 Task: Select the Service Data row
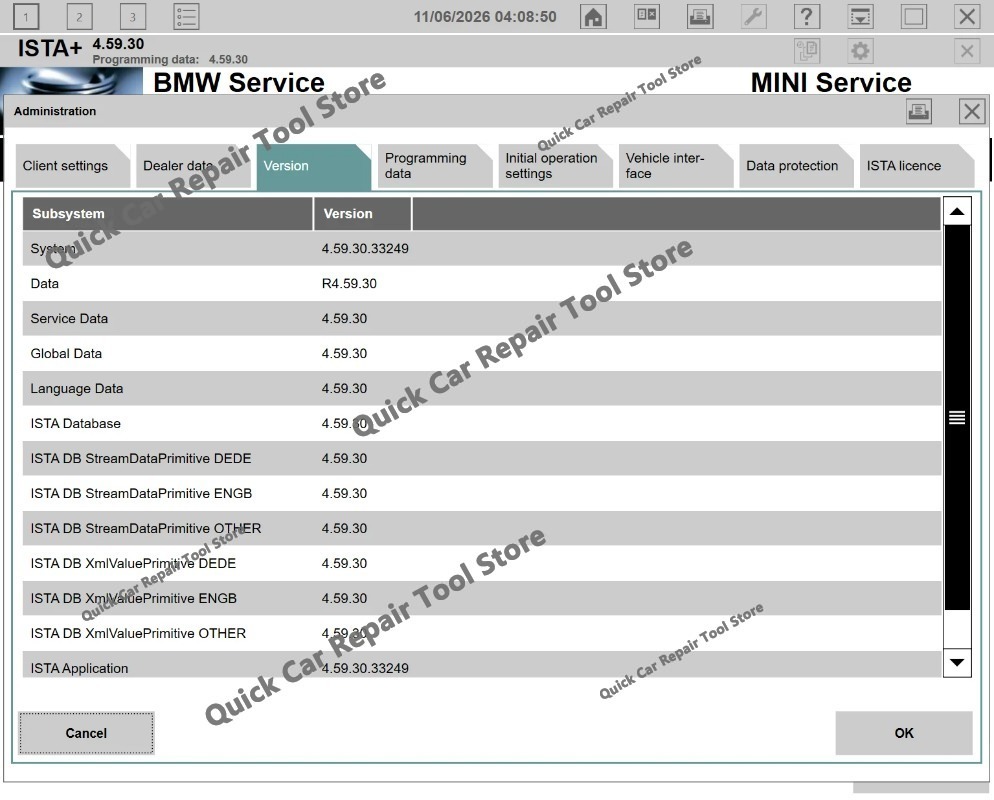(x=482, y=318)
